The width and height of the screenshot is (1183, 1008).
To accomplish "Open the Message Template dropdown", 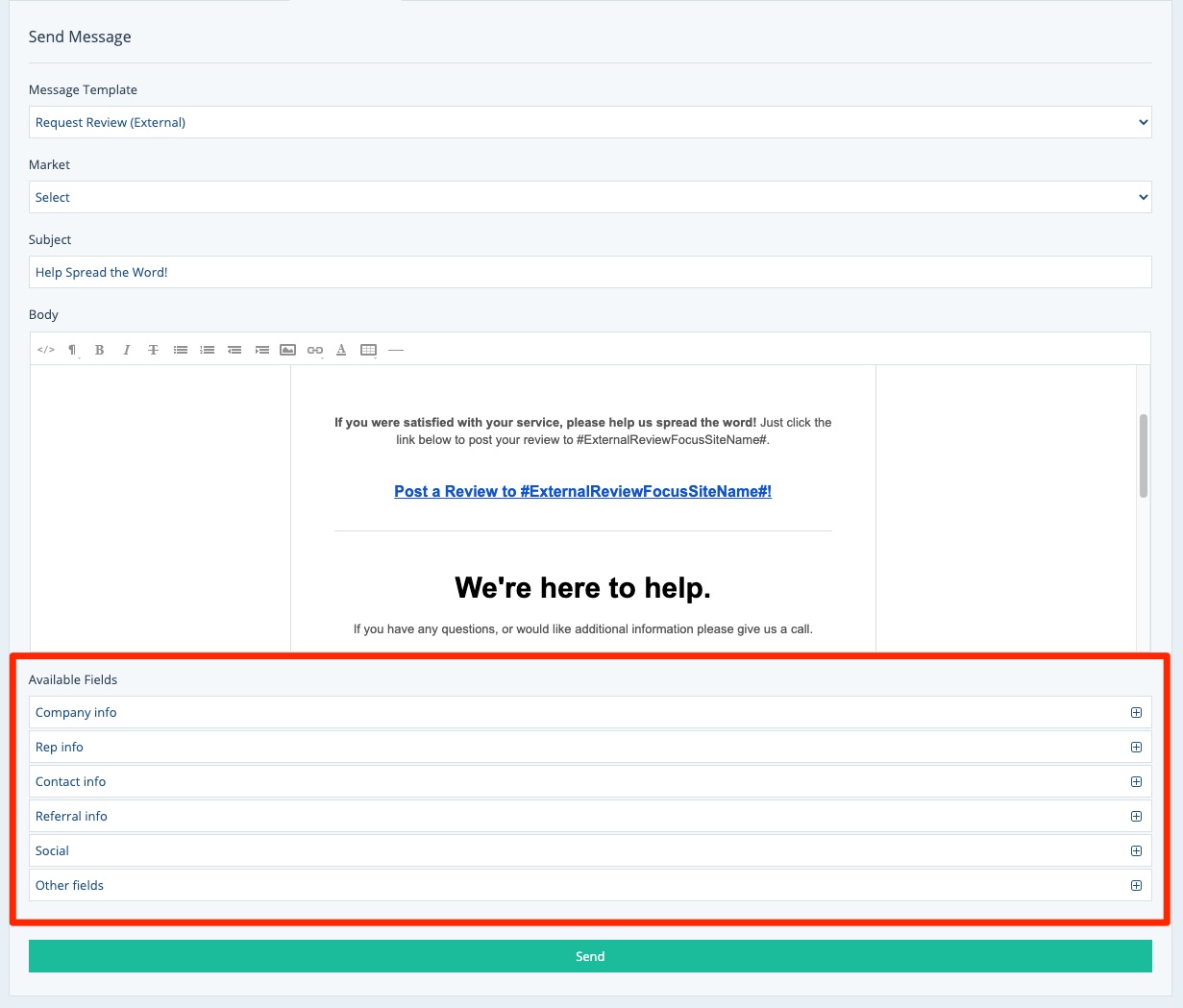I will point(589,122).
